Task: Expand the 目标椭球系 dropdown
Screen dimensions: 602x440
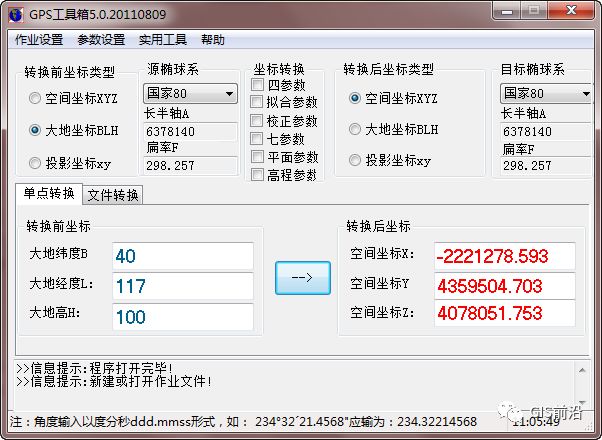Action: (x=546, y=93)
